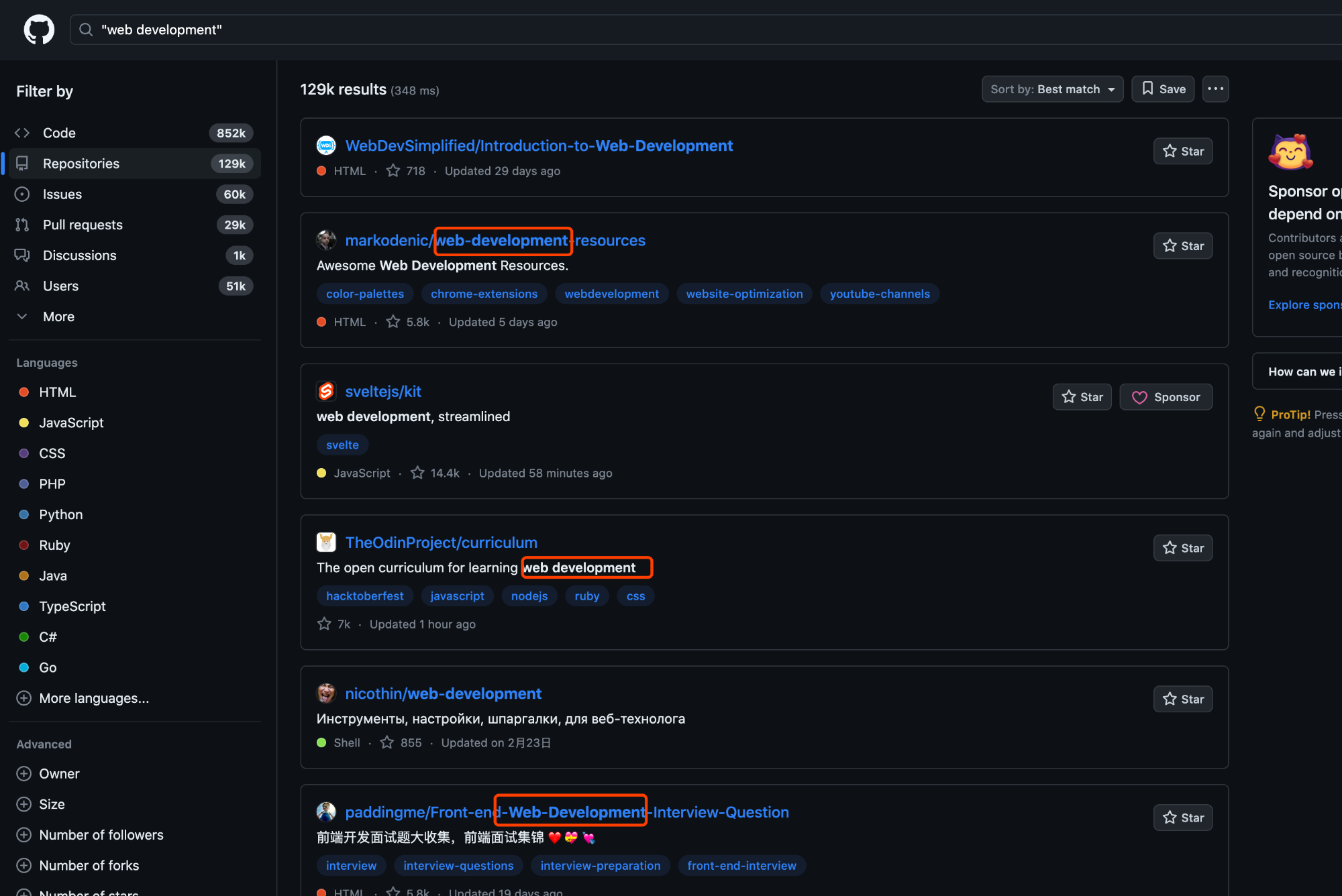
Task: Open the webdevelopment topic tag
Action: pyautogui.click(x=612, y=294)
